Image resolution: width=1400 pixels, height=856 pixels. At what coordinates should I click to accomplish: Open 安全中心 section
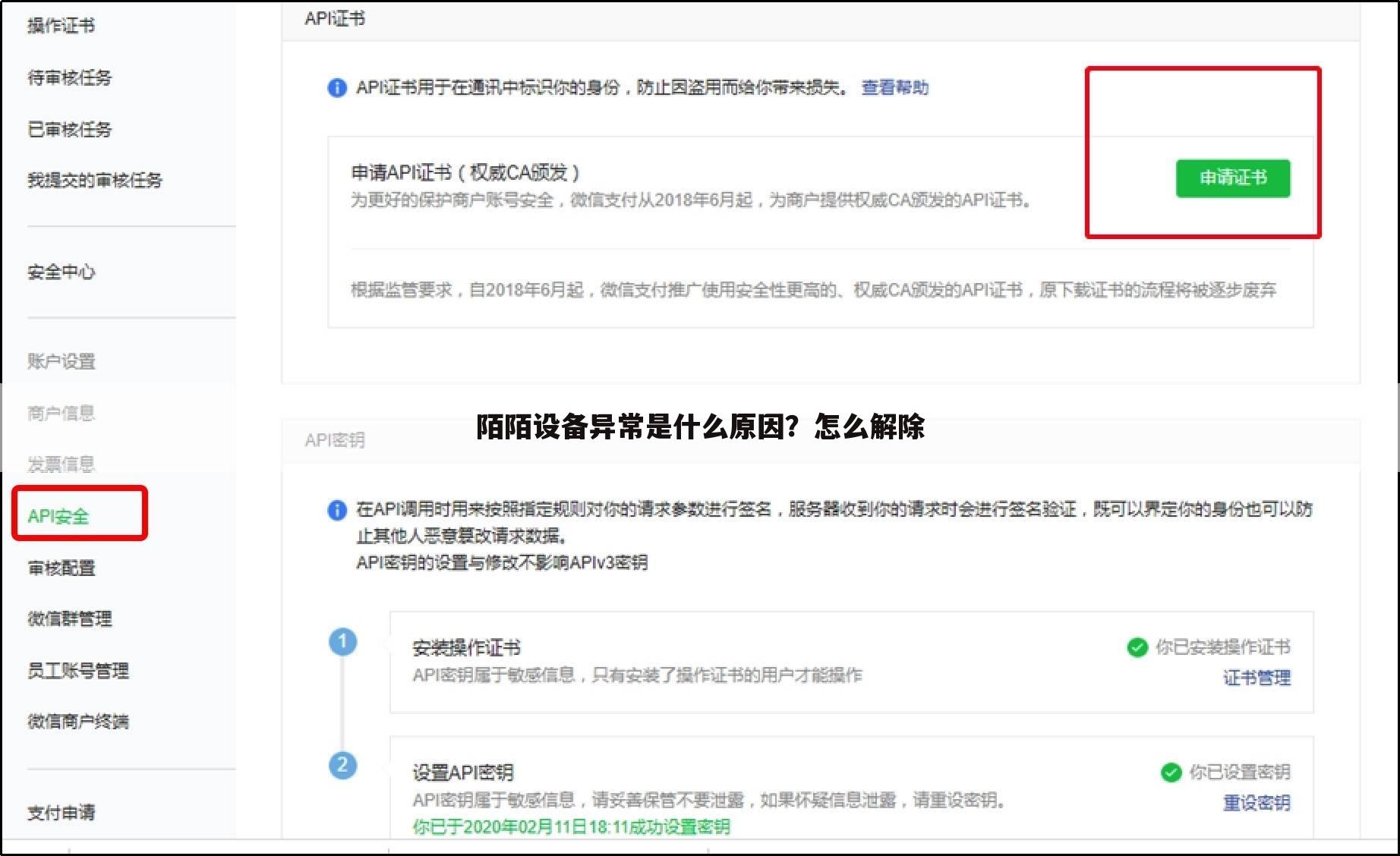coord(61,272)
